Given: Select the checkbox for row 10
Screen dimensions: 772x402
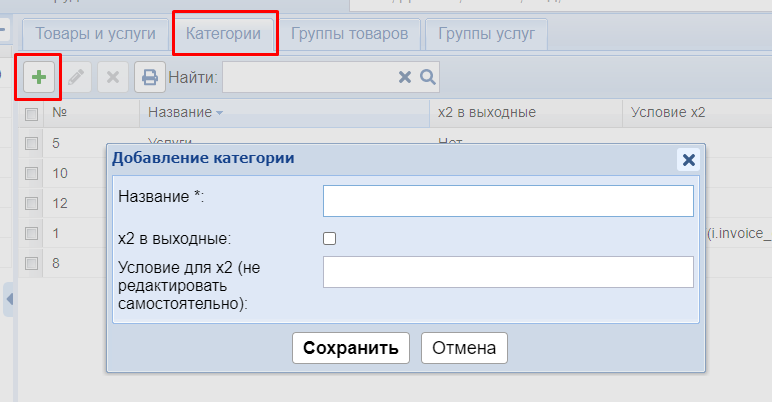Looking at the screenshot, I should pos(31,173).
